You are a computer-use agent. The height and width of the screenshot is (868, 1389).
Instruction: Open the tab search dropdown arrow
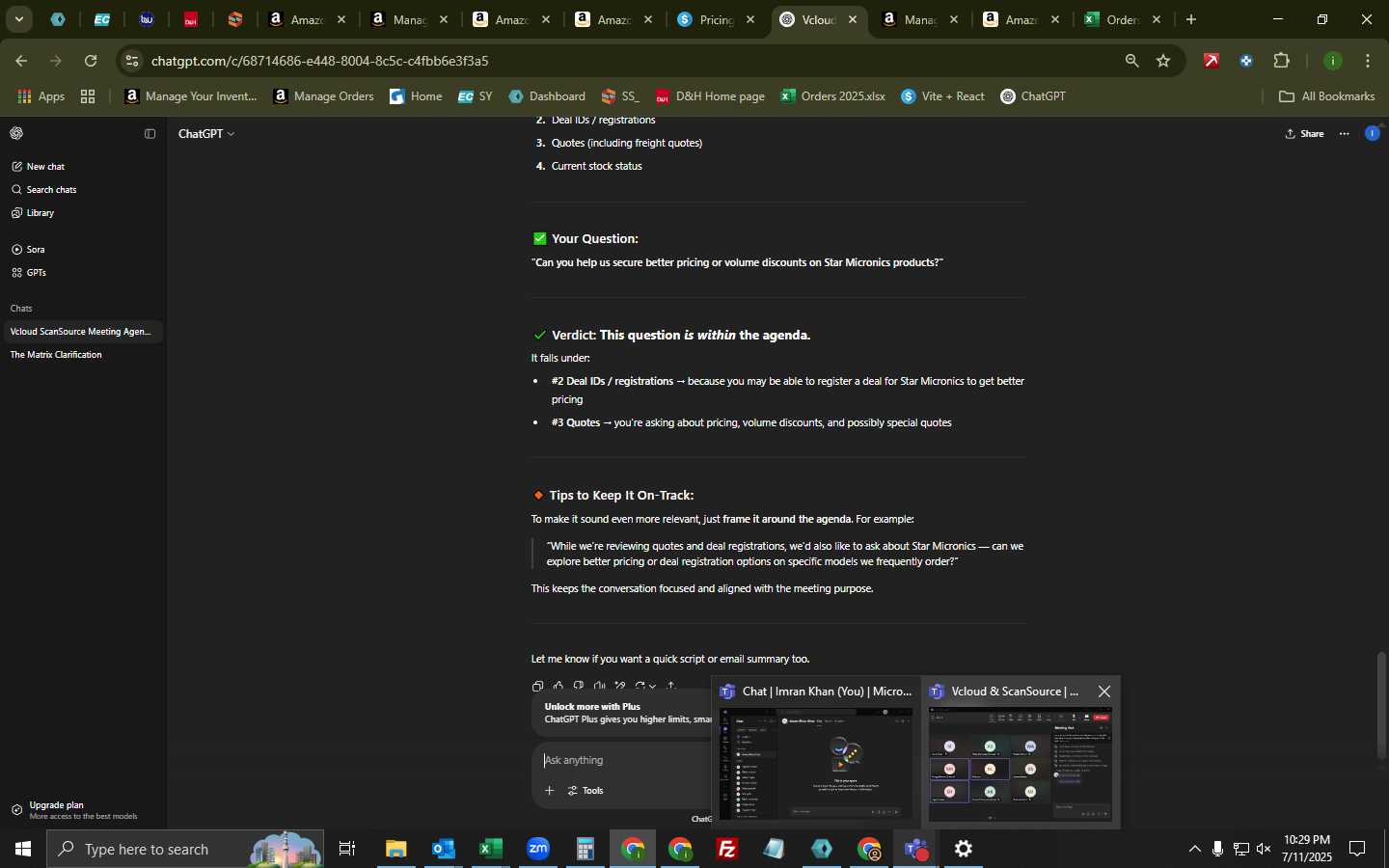click(x=18, y=19)
